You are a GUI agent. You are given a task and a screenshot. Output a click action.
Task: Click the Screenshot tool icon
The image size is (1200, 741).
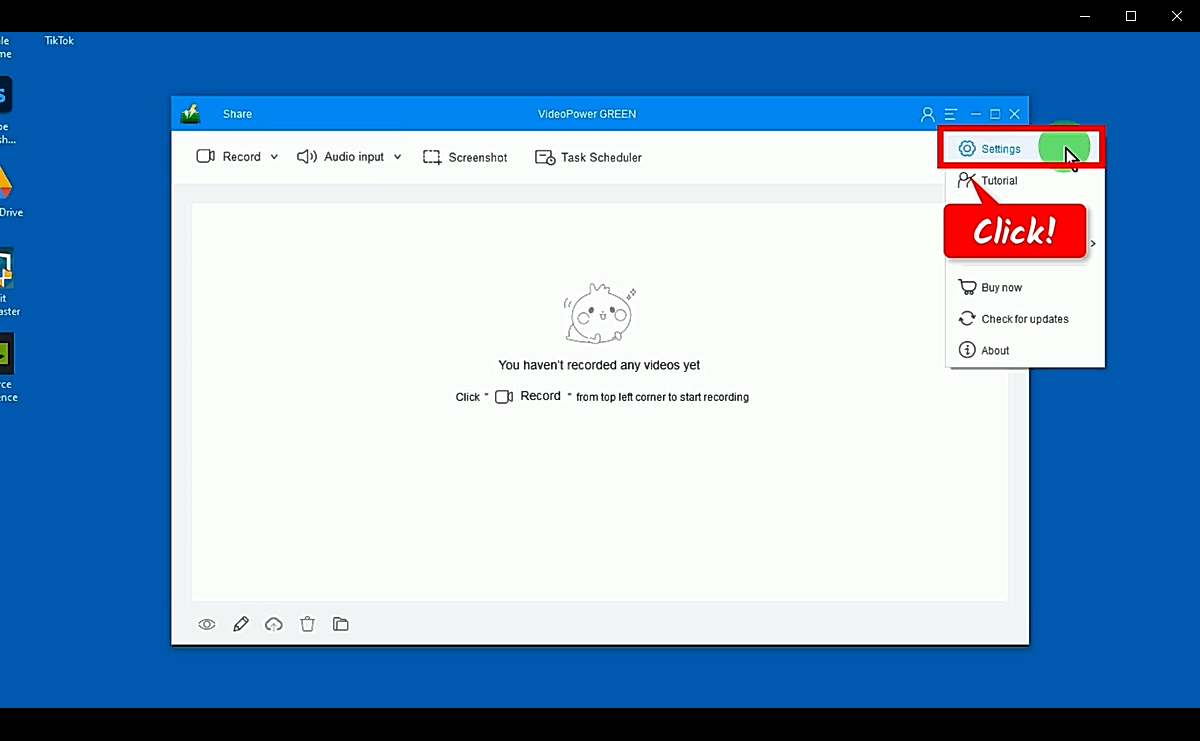click(432, 157)
